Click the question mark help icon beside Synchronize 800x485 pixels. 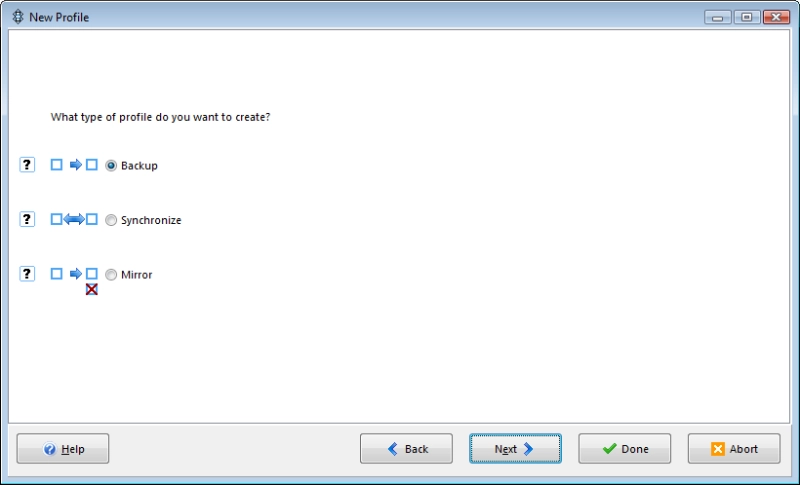27,220
